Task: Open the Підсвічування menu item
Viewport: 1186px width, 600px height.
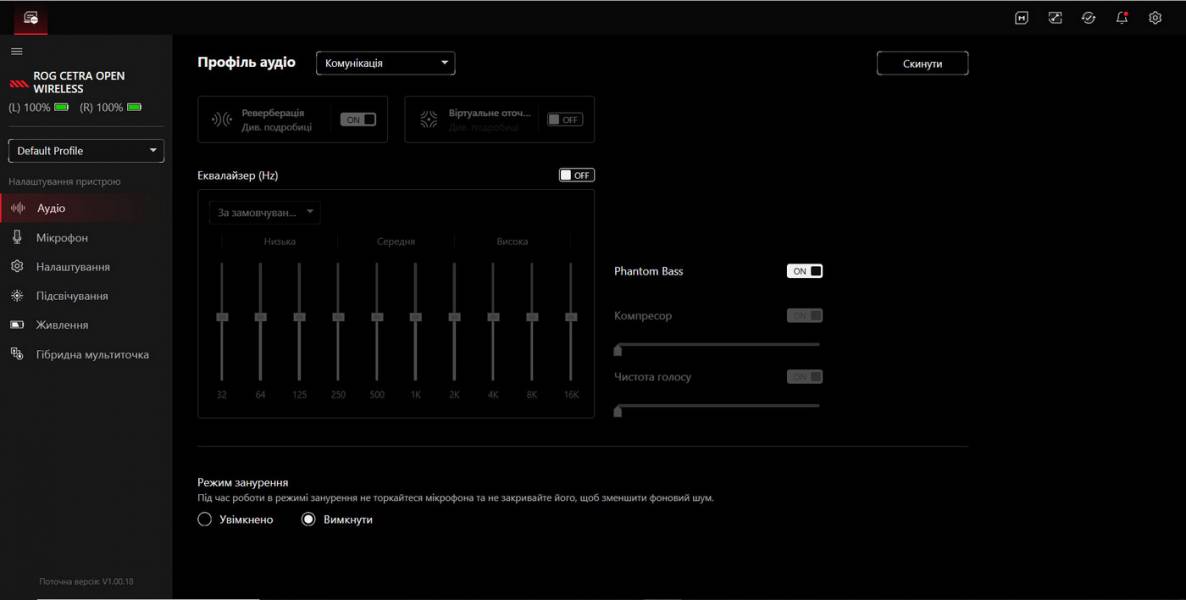Action: [x=72, y=296]
